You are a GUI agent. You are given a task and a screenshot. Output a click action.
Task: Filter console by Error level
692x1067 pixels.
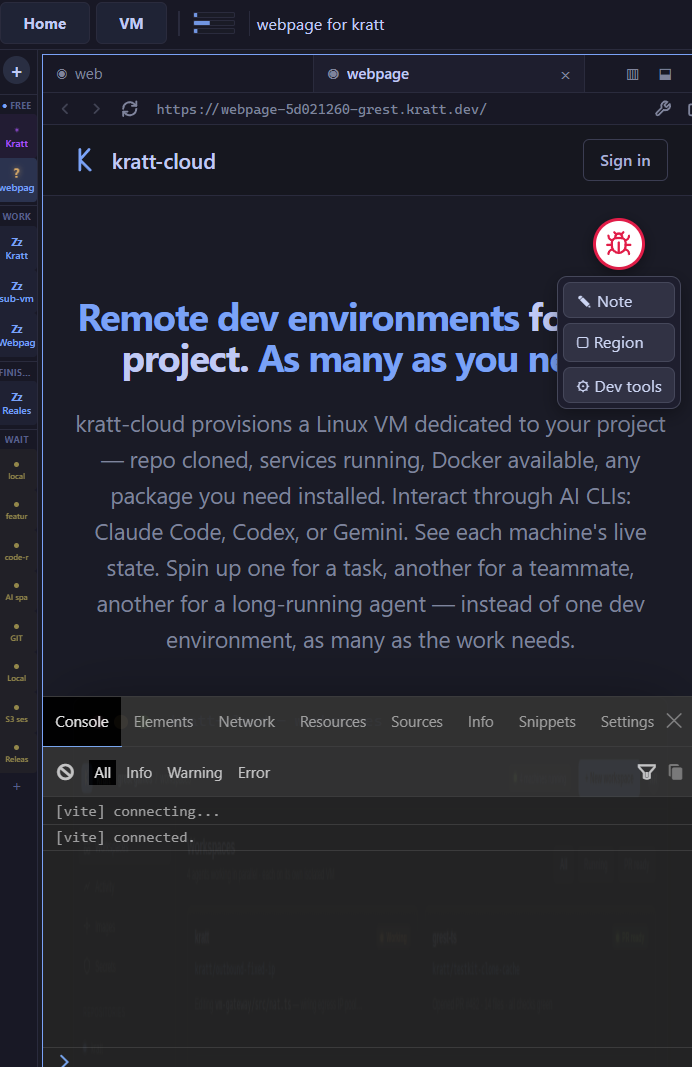click(x=254, y=772)
